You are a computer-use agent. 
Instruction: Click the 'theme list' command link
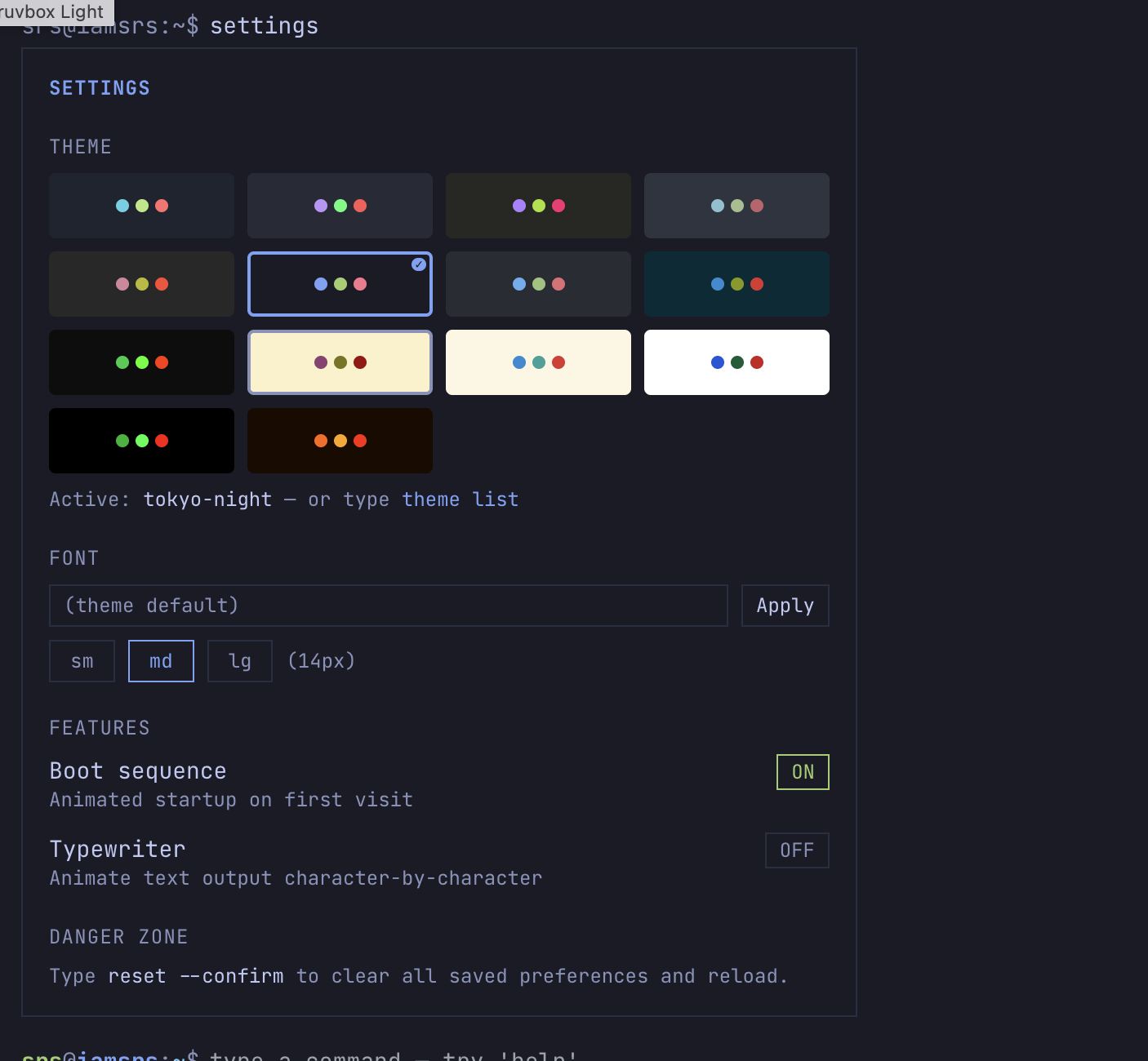point(460,499)
